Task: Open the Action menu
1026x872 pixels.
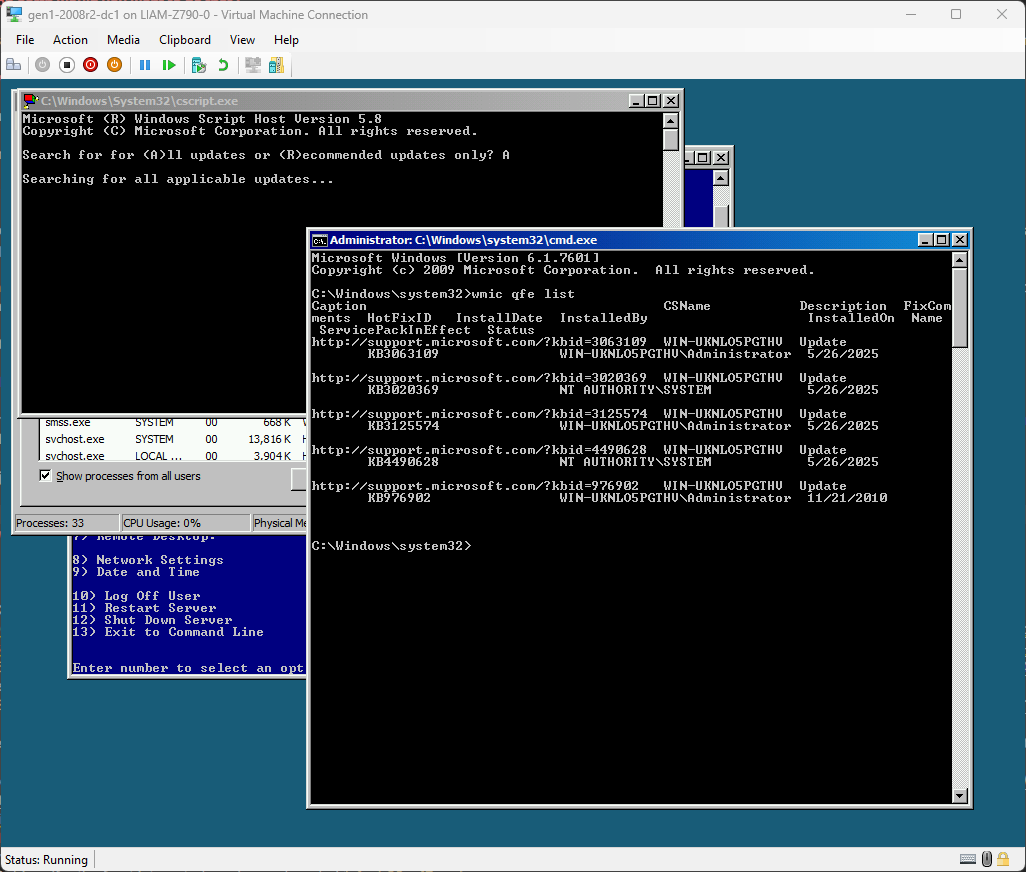Action: pos(70,40)
